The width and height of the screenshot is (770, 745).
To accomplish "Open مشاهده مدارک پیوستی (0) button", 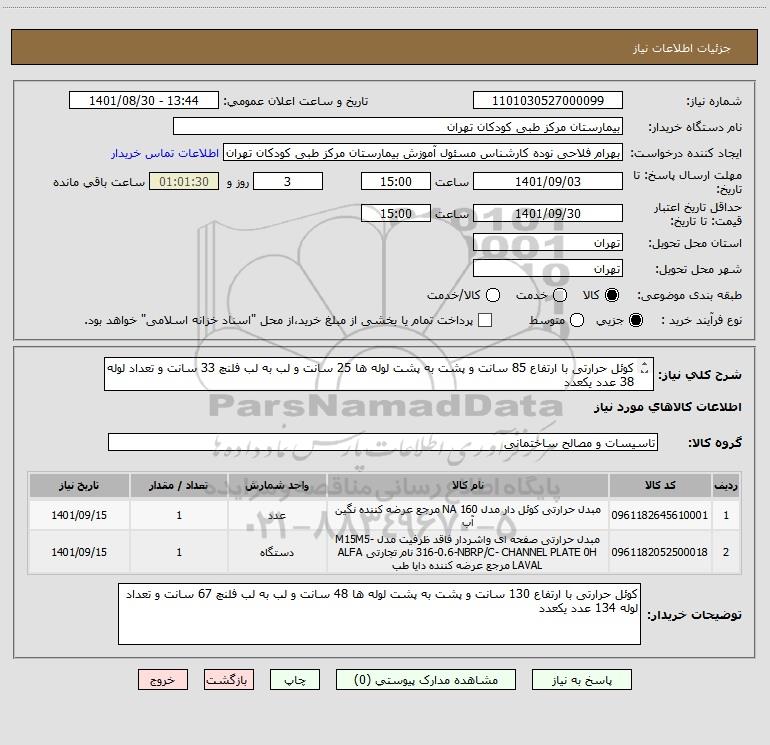I will [426, 680].
